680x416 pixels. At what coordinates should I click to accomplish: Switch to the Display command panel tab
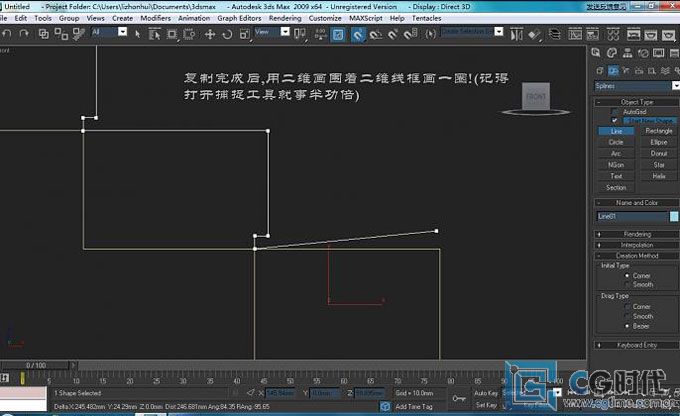point(659,53)
